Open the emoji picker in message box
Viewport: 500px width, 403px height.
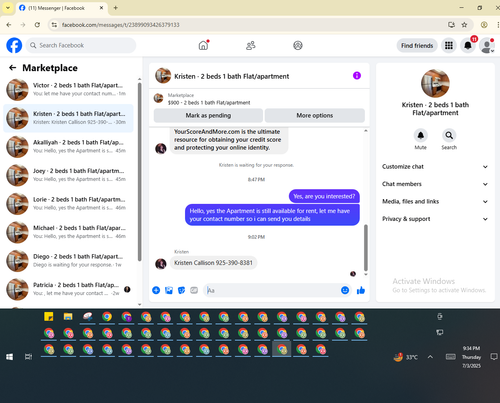coord(345,290)
